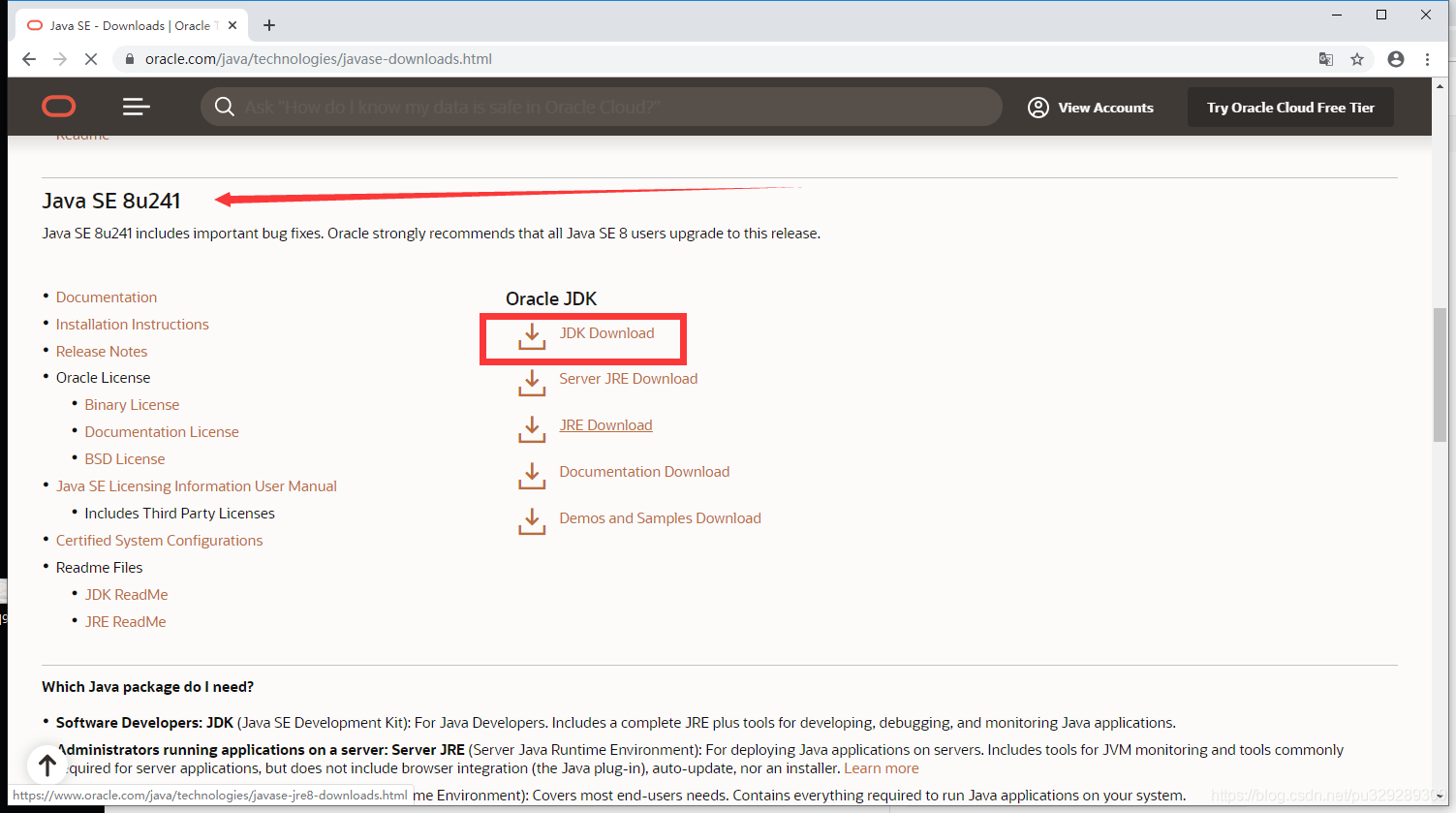Open the Documentation link
1456x813 pixels.
[x=107, y=297]
